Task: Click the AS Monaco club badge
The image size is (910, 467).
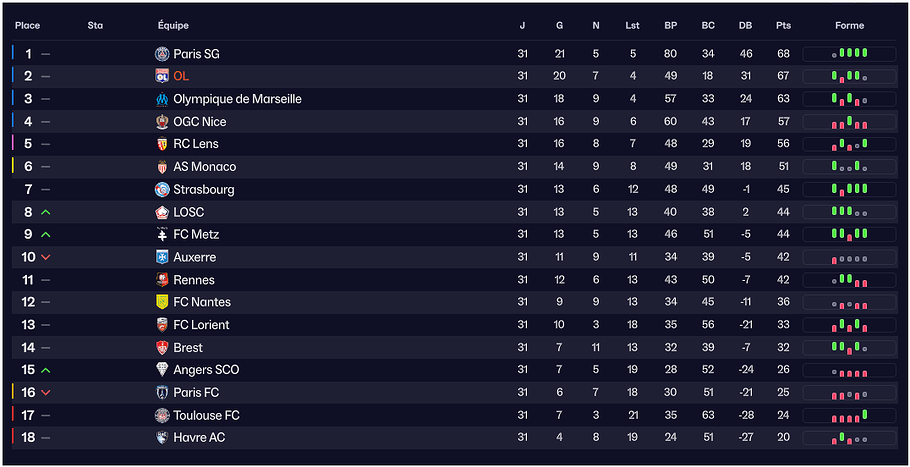Action: 163,167
